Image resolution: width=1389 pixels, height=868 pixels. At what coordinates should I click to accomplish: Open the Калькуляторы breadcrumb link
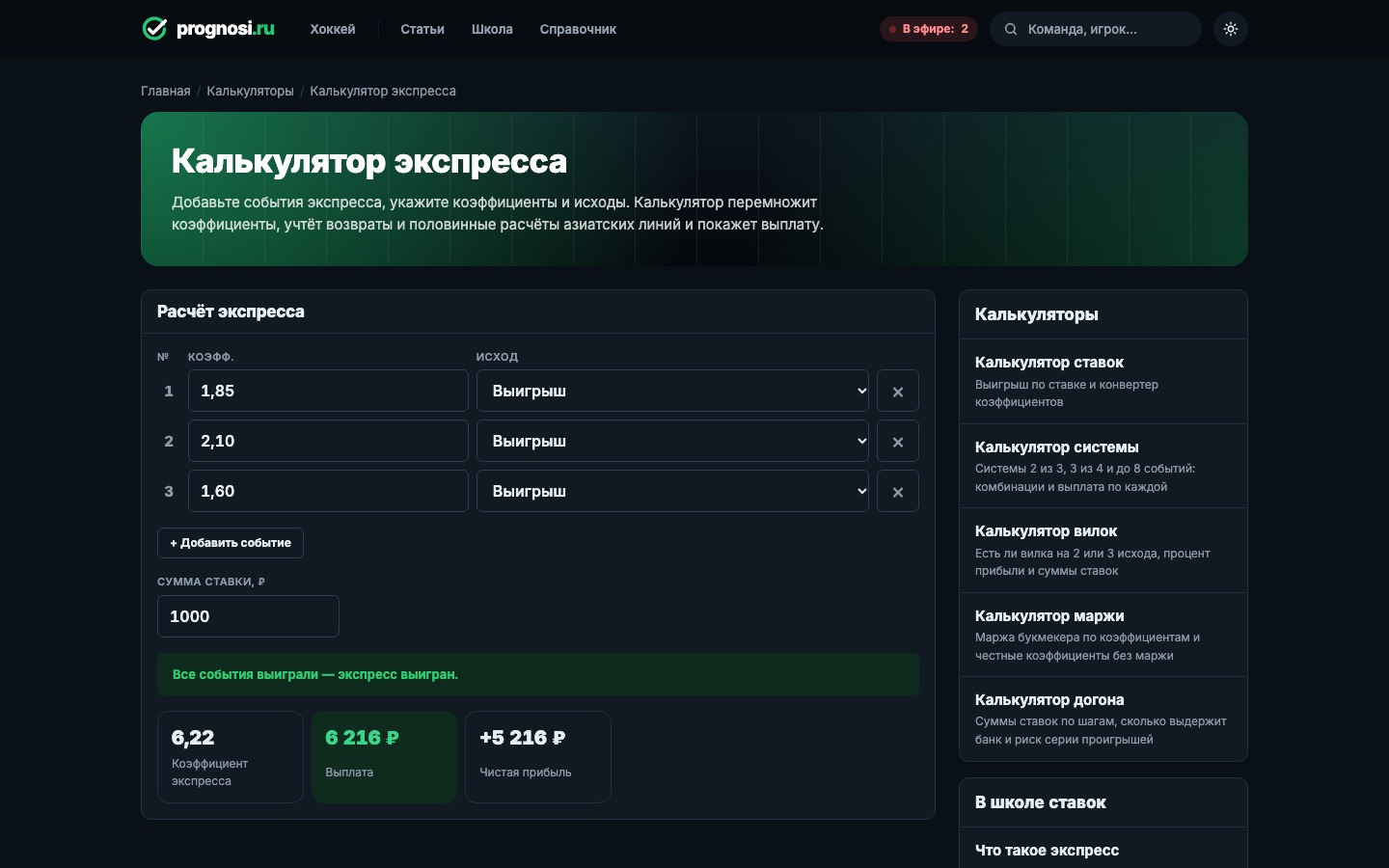(x=250, y=91)
